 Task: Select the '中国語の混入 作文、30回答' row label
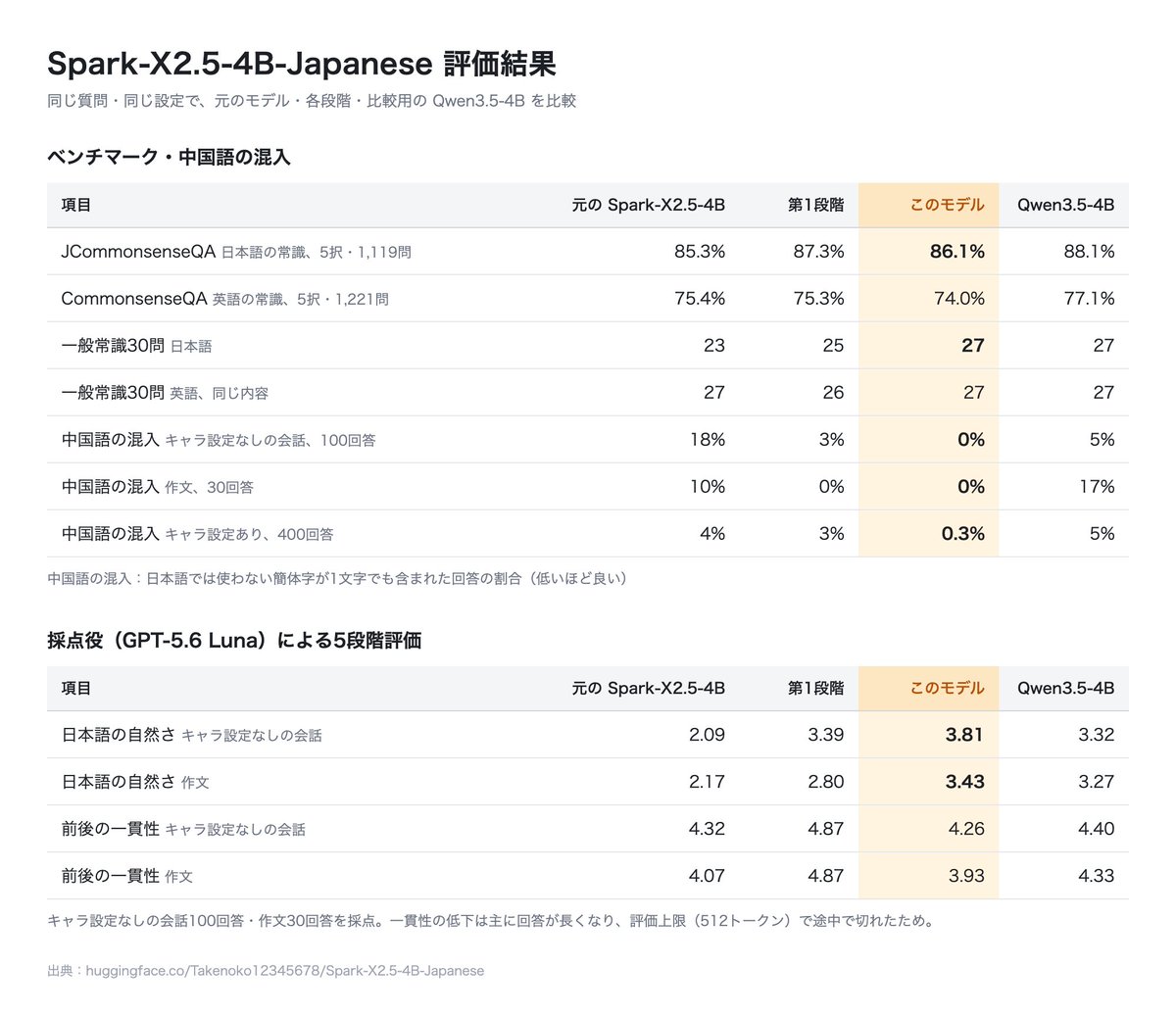tap(157, 487)
